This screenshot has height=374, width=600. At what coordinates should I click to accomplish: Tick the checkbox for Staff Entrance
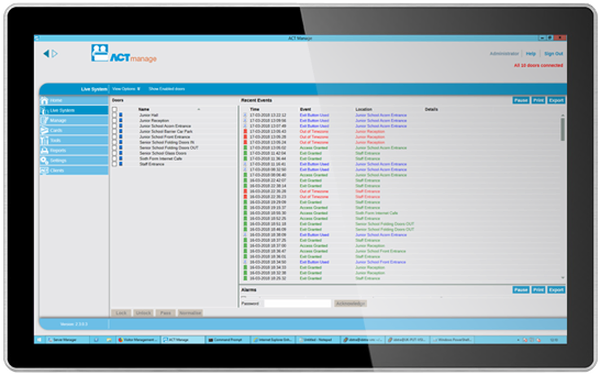(114, 164)
